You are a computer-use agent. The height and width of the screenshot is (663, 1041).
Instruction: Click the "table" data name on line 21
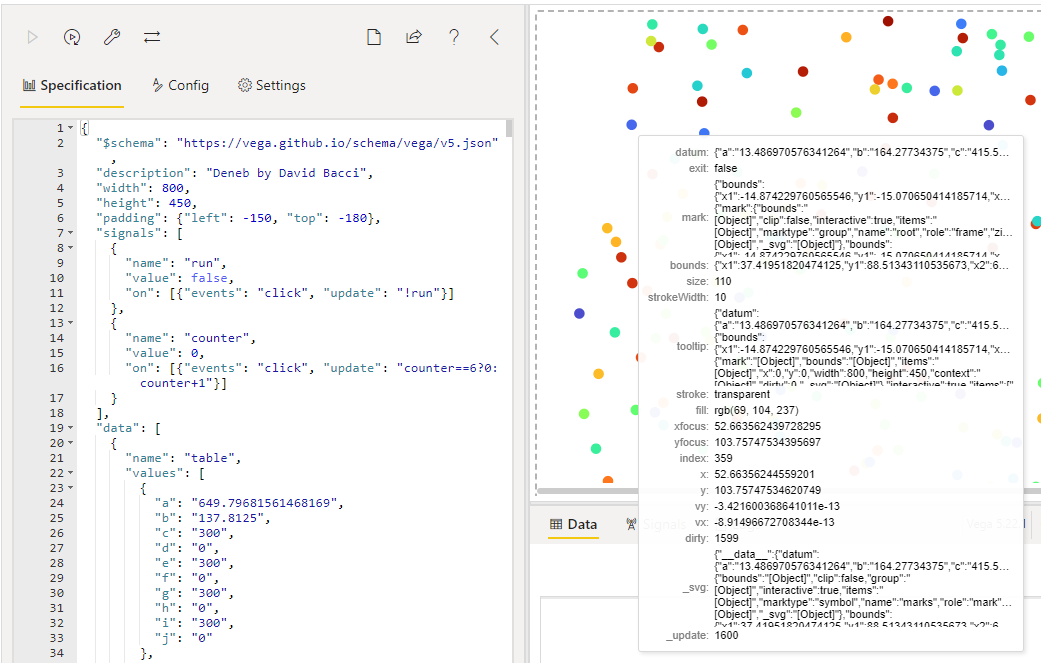tap(208, 458)
